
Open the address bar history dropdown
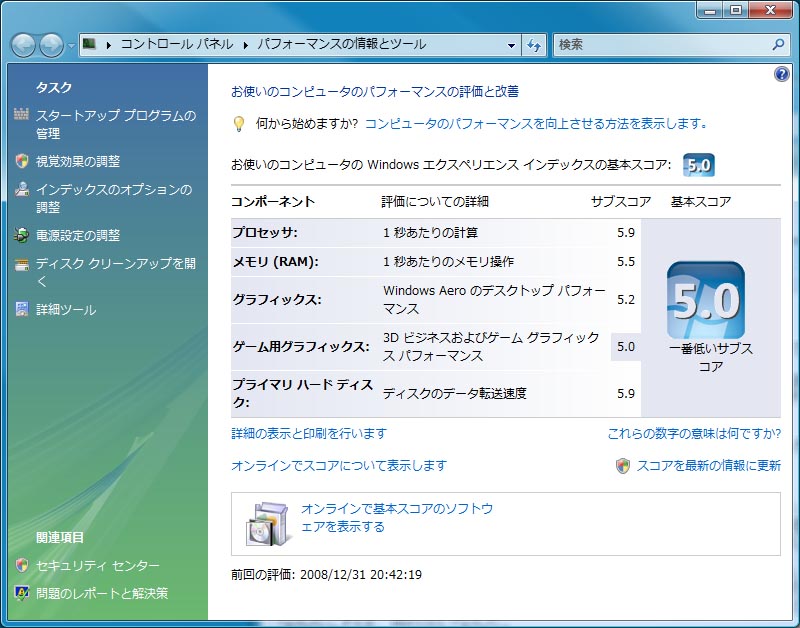point(511,45)
